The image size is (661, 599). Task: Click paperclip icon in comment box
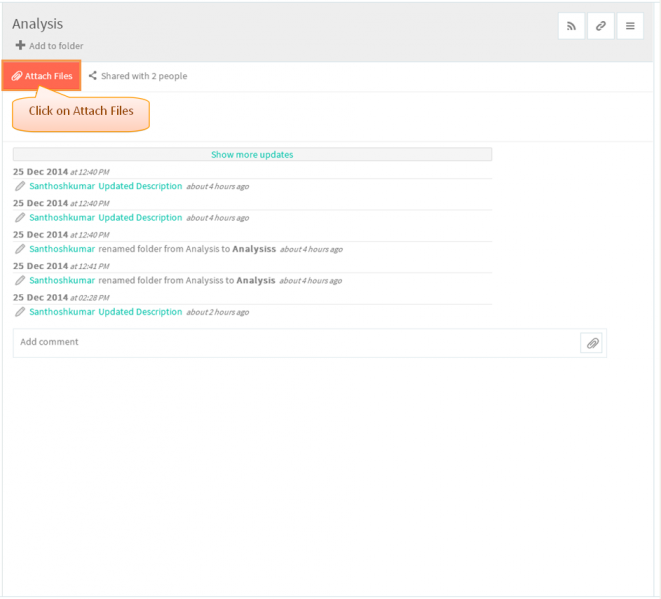pos(592,343)
